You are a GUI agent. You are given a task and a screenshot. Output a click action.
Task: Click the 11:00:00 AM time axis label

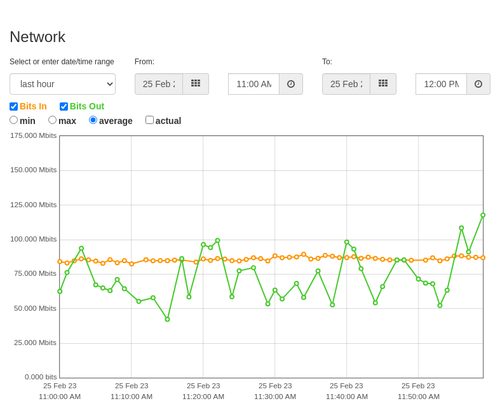point(60,397)
